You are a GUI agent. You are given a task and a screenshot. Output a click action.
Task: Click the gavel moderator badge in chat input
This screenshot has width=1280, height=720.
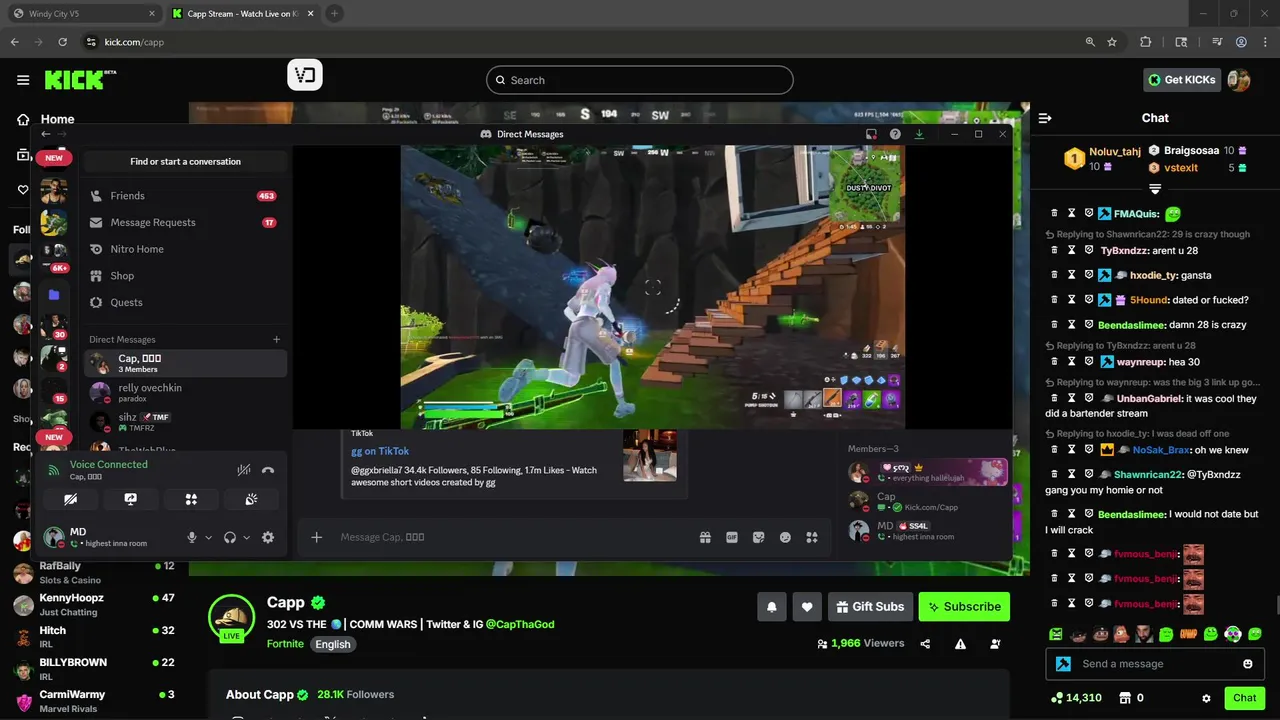pyautogui.click(x=1063, y=664)
